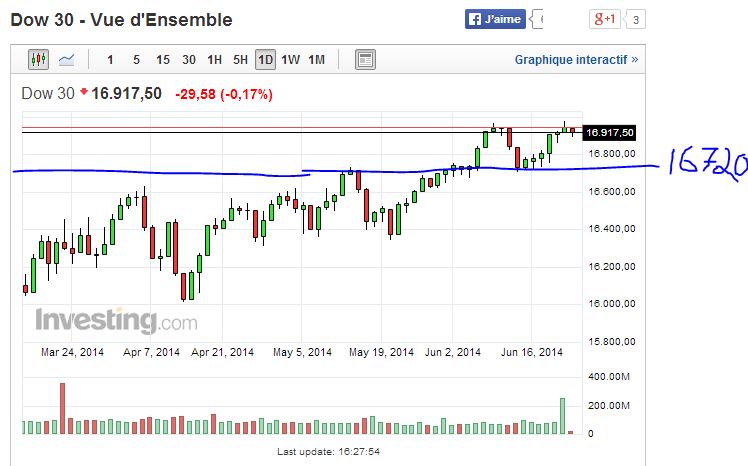Viewport: 748px width, 466px height.
Task: Click the Dow 30 - Vue d'Ensemble title
Action: 121,20
